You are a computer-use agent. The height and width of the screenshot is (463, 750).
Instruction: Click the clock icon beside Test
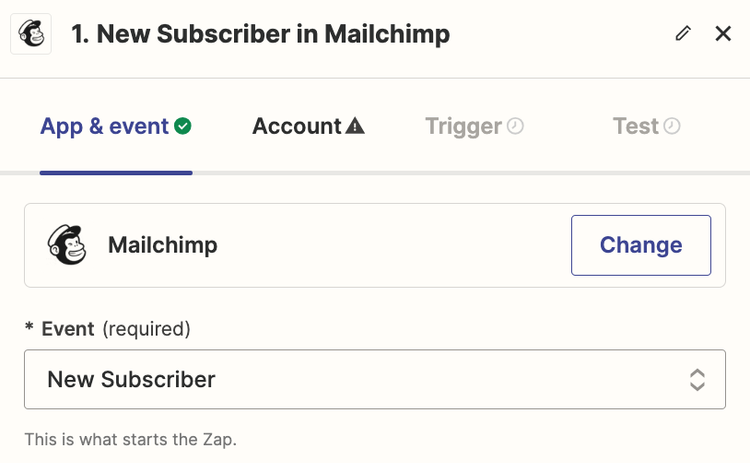point(672,126)
